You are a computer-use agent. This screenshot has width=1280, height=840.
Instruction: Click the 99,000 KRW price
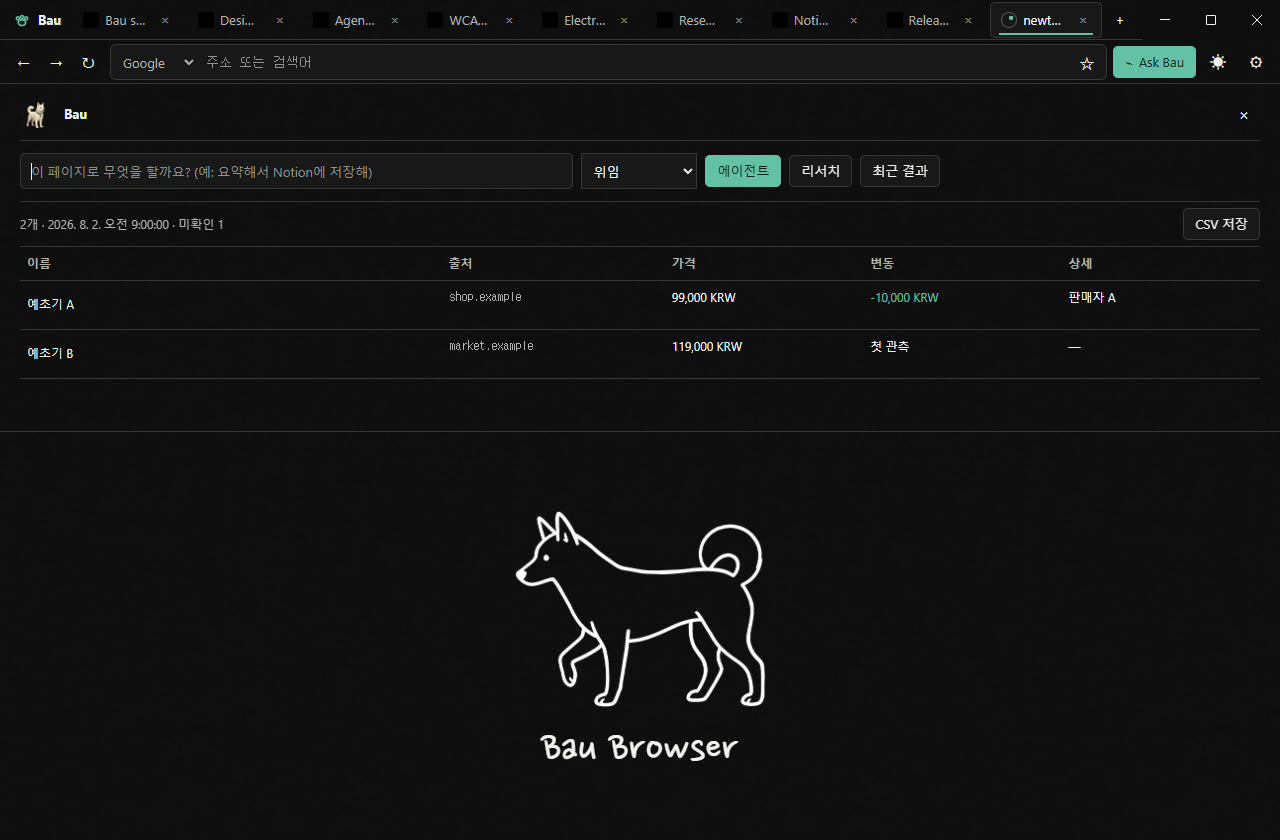click(704, 298)
